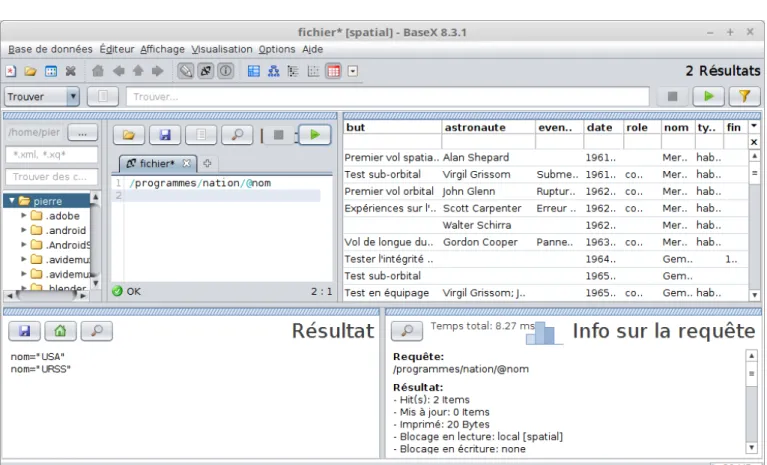Save the editor file with floppy icon

[x=165, y=135]
